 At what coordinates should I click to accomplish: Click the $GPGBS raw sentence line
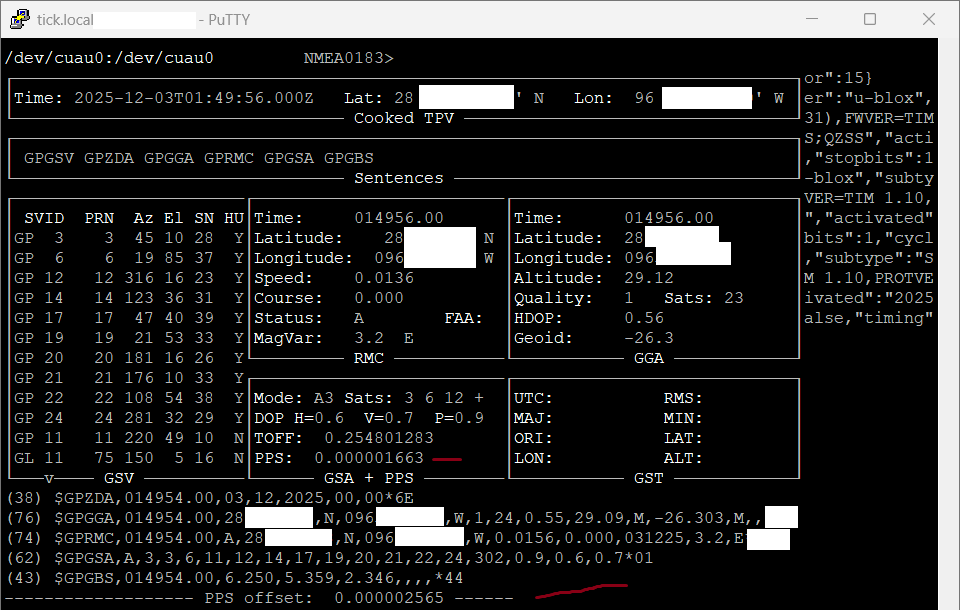click(x=234, y=578)
